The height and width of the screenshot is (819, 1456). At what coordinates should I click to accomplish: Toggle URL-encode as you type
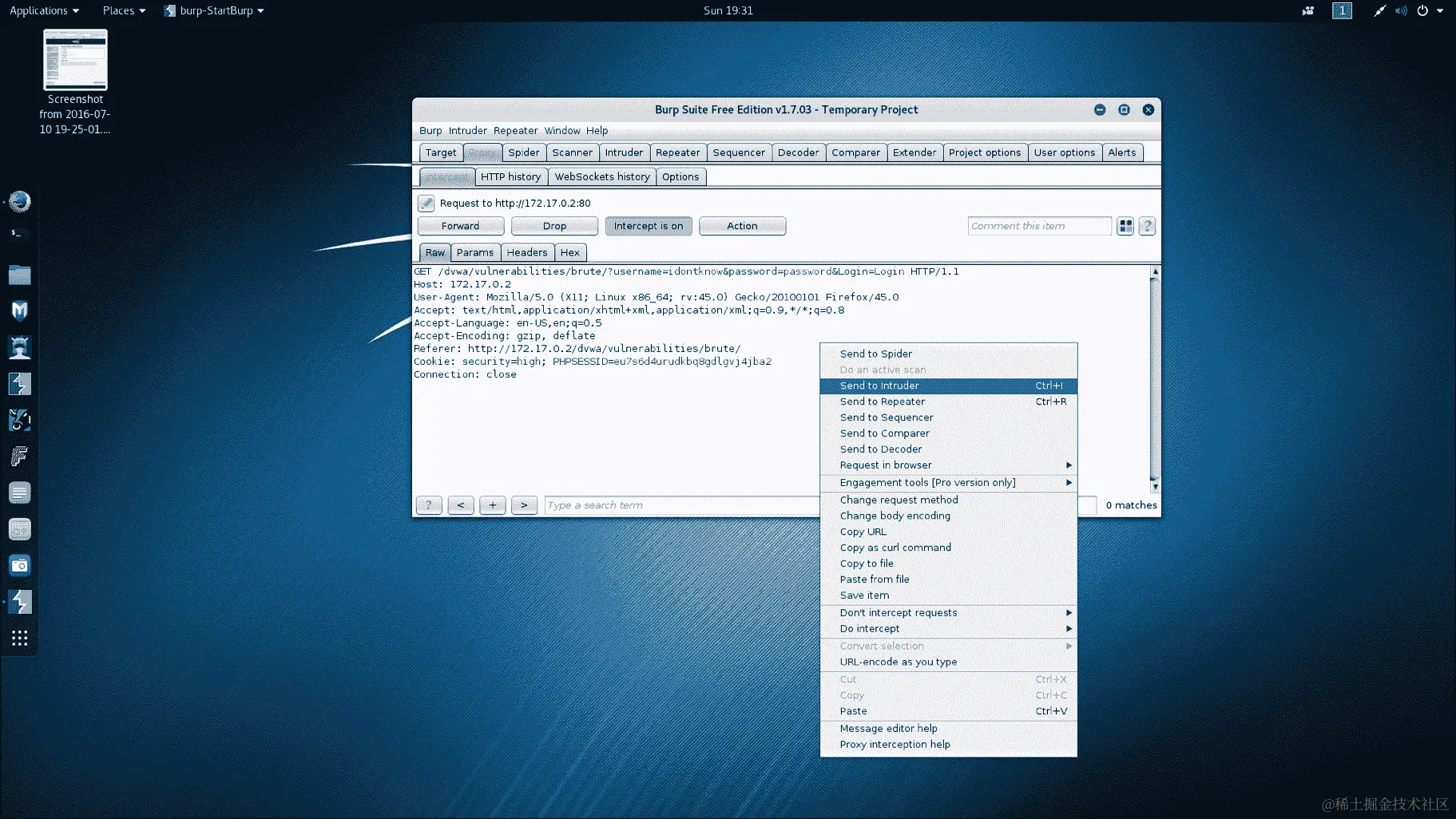click(x=948, y=662)
